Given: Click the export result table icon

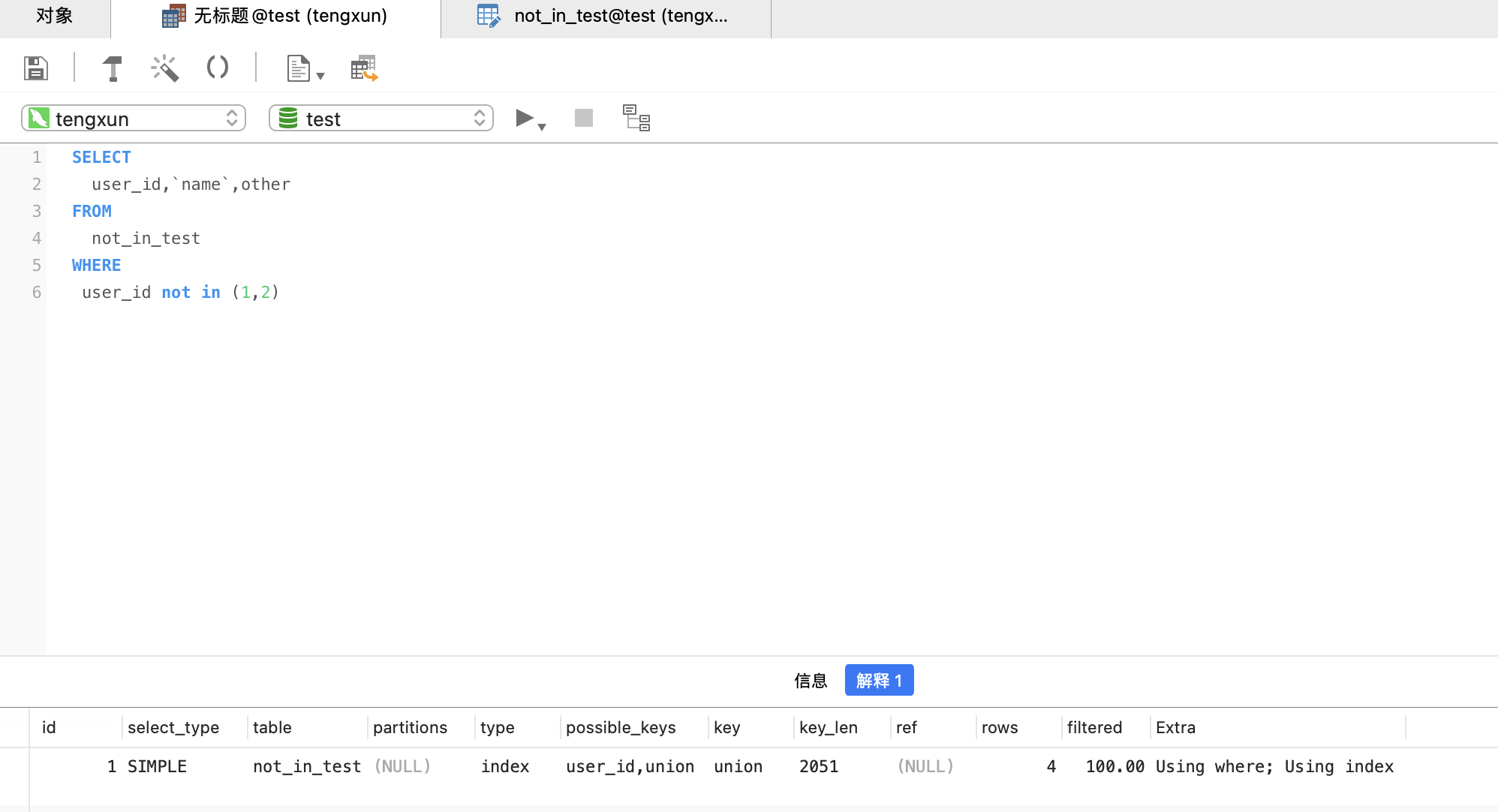Looking at the screenshot, I should tap(364, 68).
